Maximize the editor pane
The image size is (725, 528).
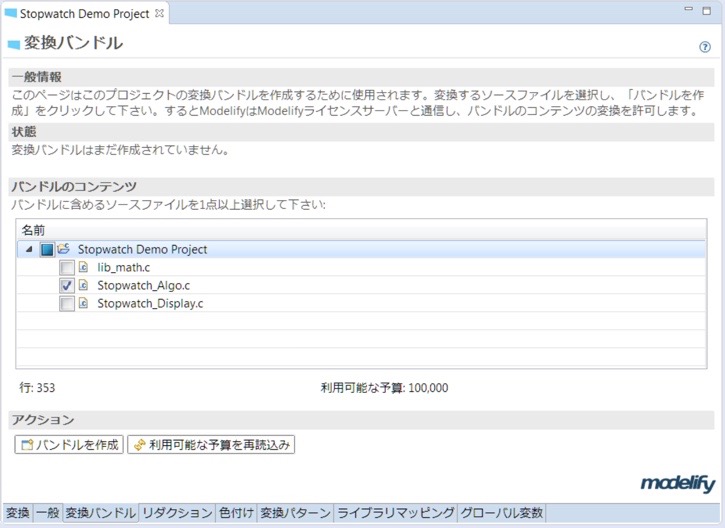[x=707, y=10]
